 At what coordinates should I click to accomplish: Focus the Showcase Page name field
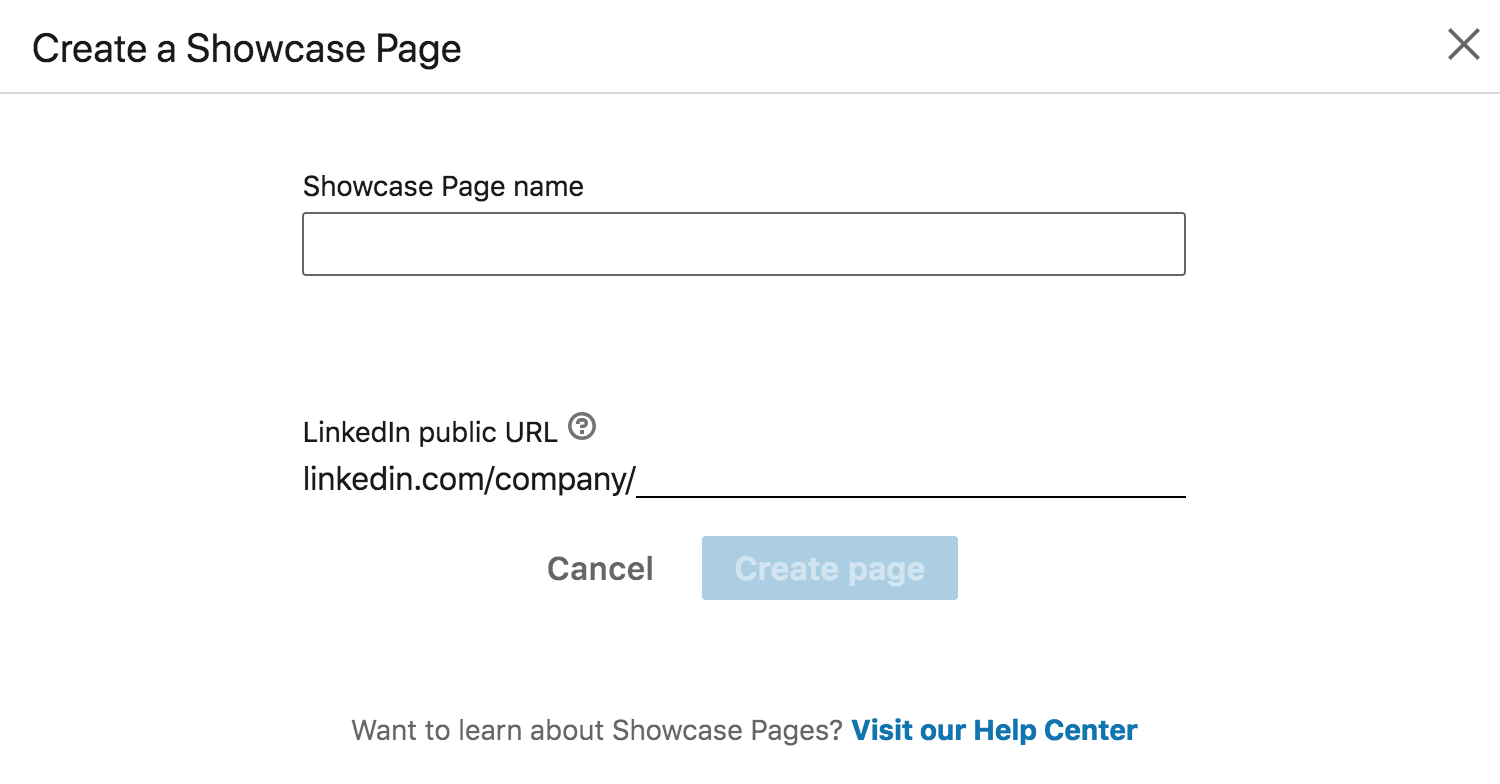tap(743, 244)
